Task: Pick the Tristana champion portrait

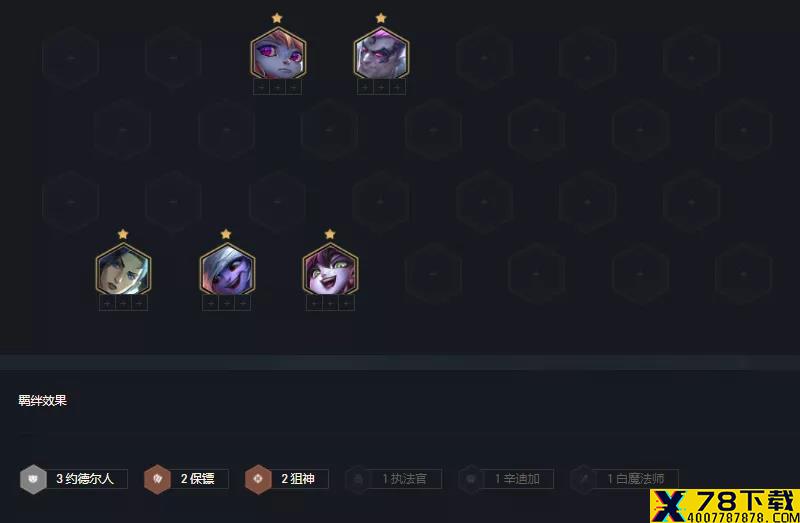Action: [227, 269]
